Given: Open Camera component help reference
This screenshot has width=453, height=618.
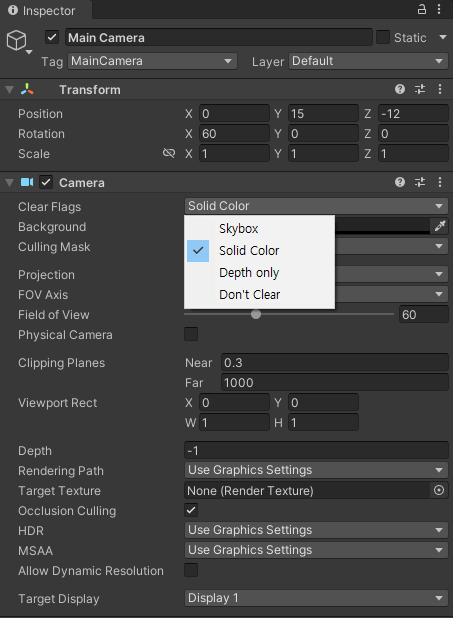Looking at the screenshot, I should click(400, 182).
